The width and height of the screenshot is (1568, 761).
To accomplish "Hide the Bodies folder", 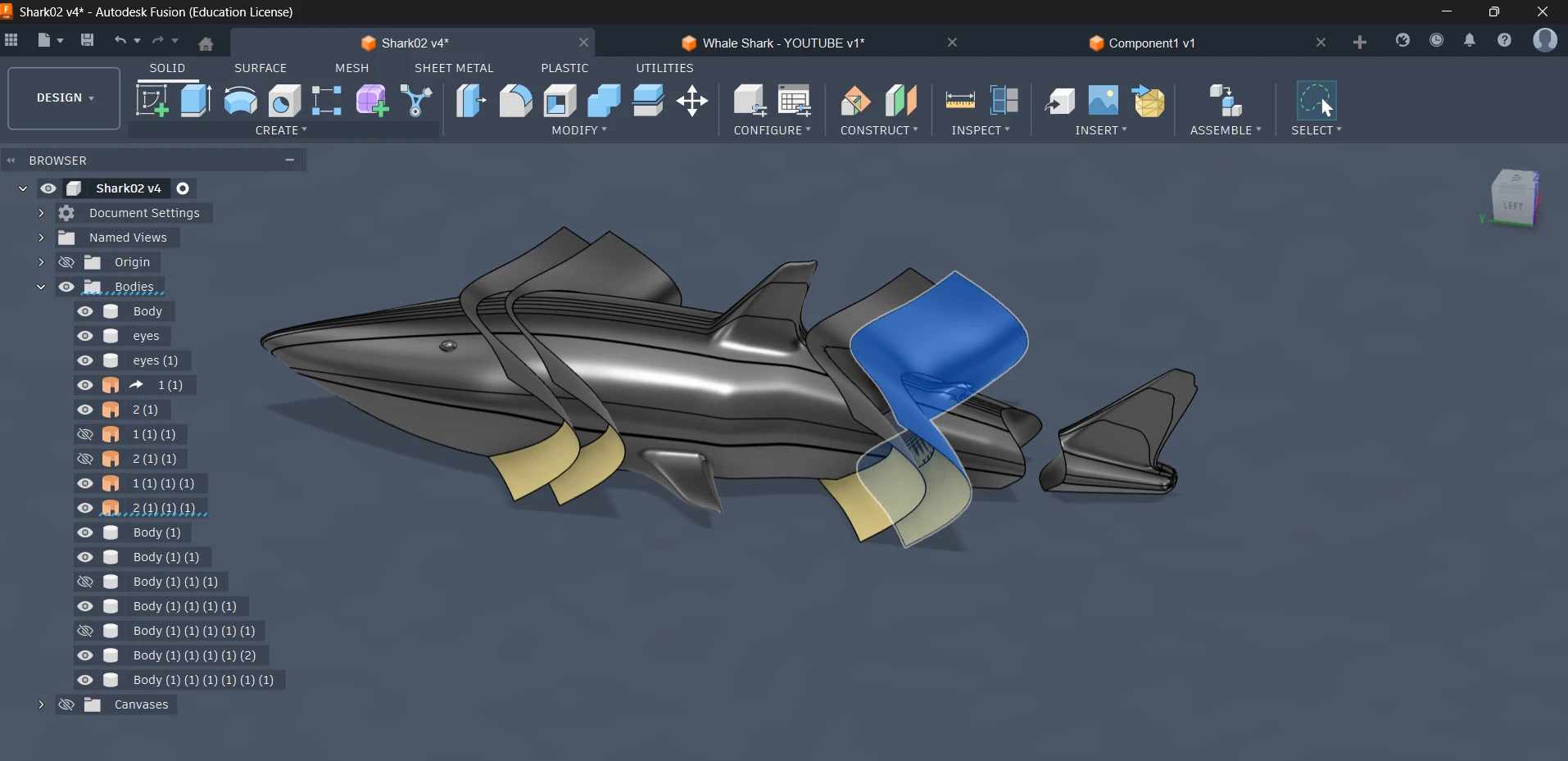I will (66, 287).
